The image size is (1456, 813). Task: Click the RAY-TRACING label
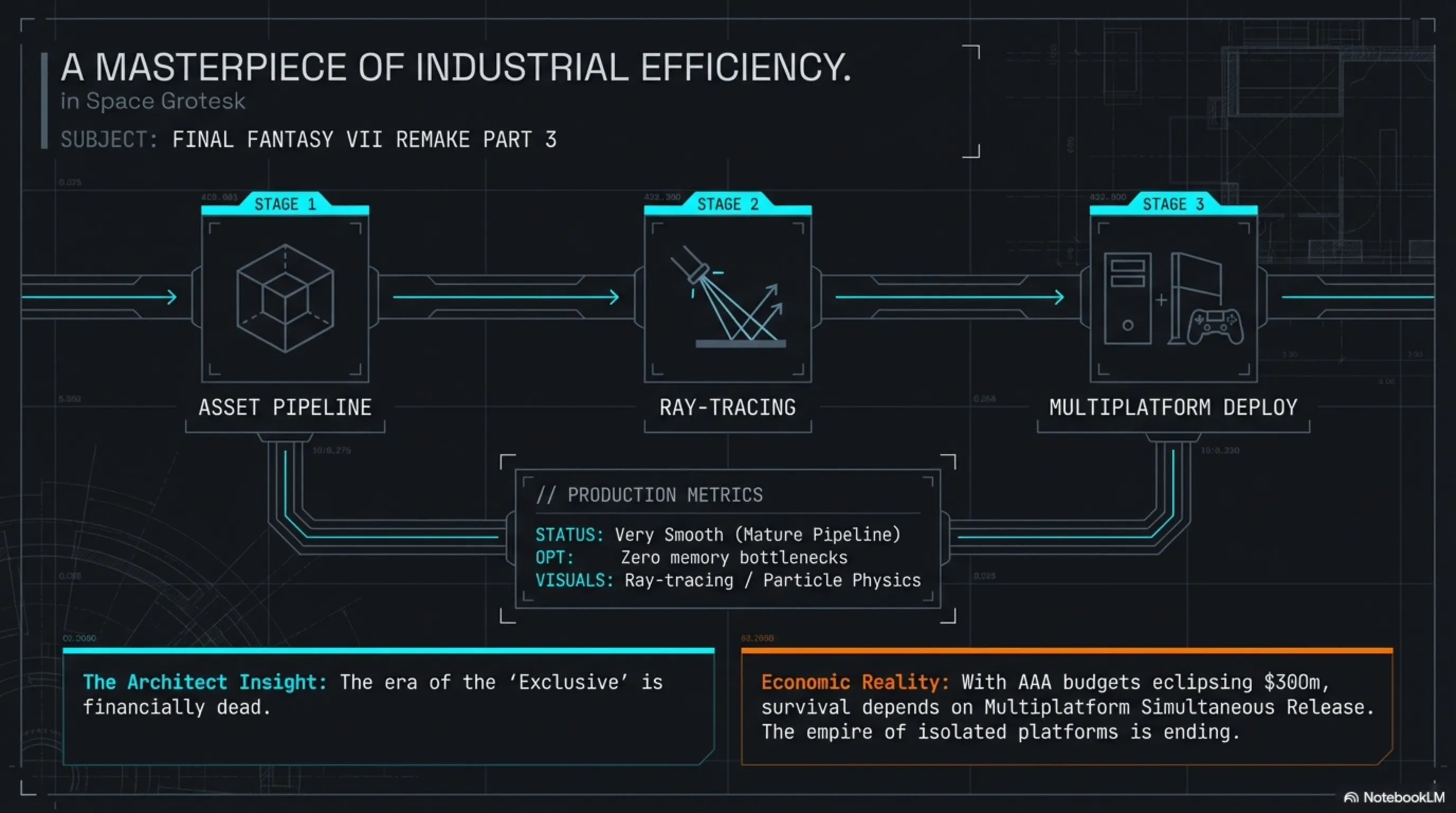click(x=727, y=408)
